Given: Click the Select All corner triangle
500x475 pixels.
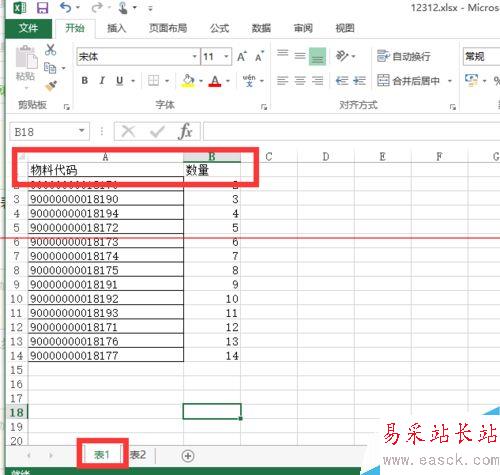Looking at the screenshot, I should tap(21, 157).
